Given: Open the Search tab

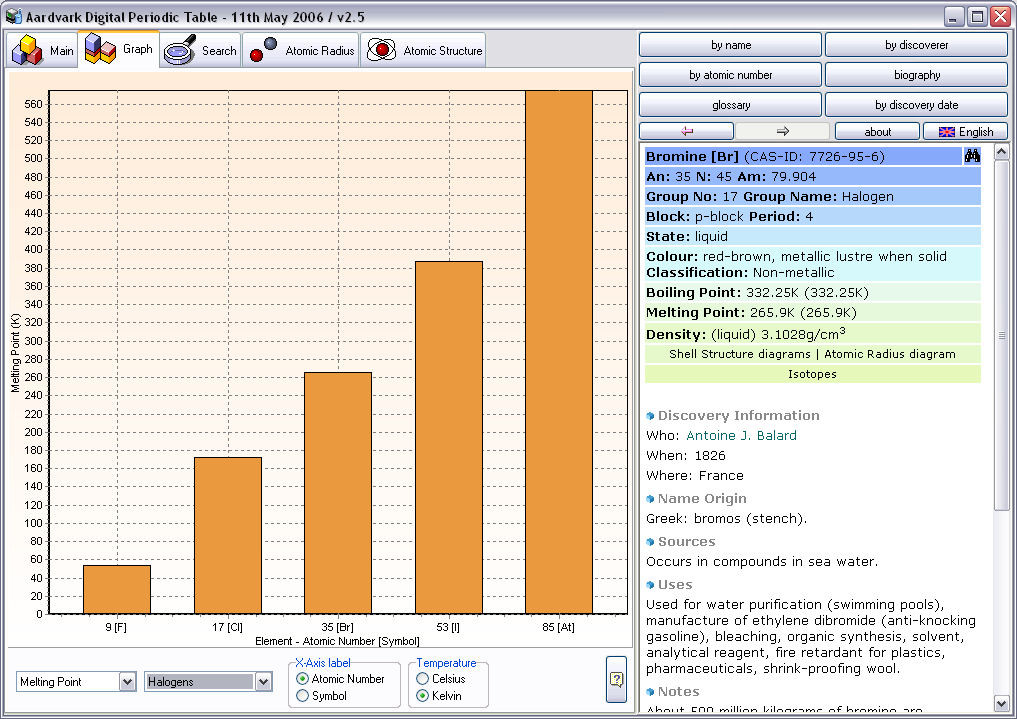Looking at the screenshot, I should pyautogui.click(x=200, y=50).
